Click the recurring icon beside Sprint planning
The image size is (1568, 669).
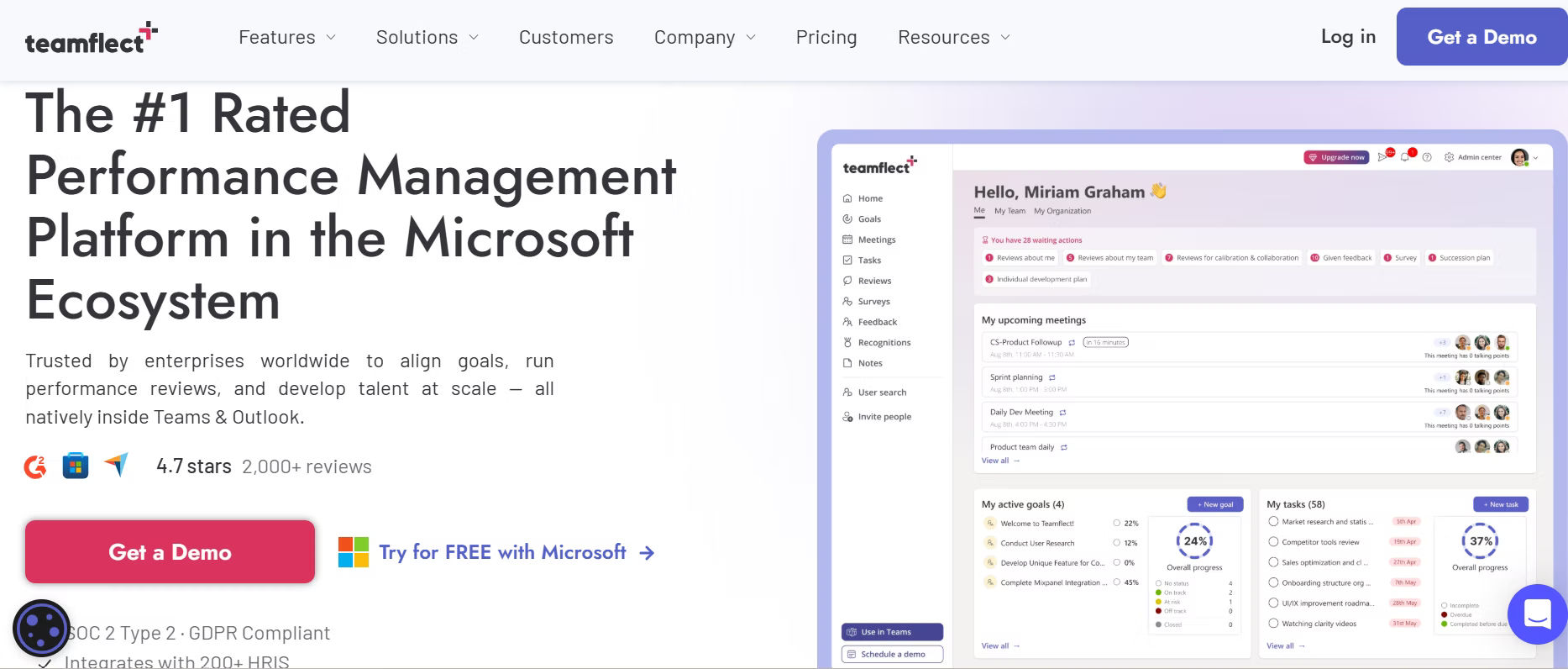click(x=1052, y=378)
